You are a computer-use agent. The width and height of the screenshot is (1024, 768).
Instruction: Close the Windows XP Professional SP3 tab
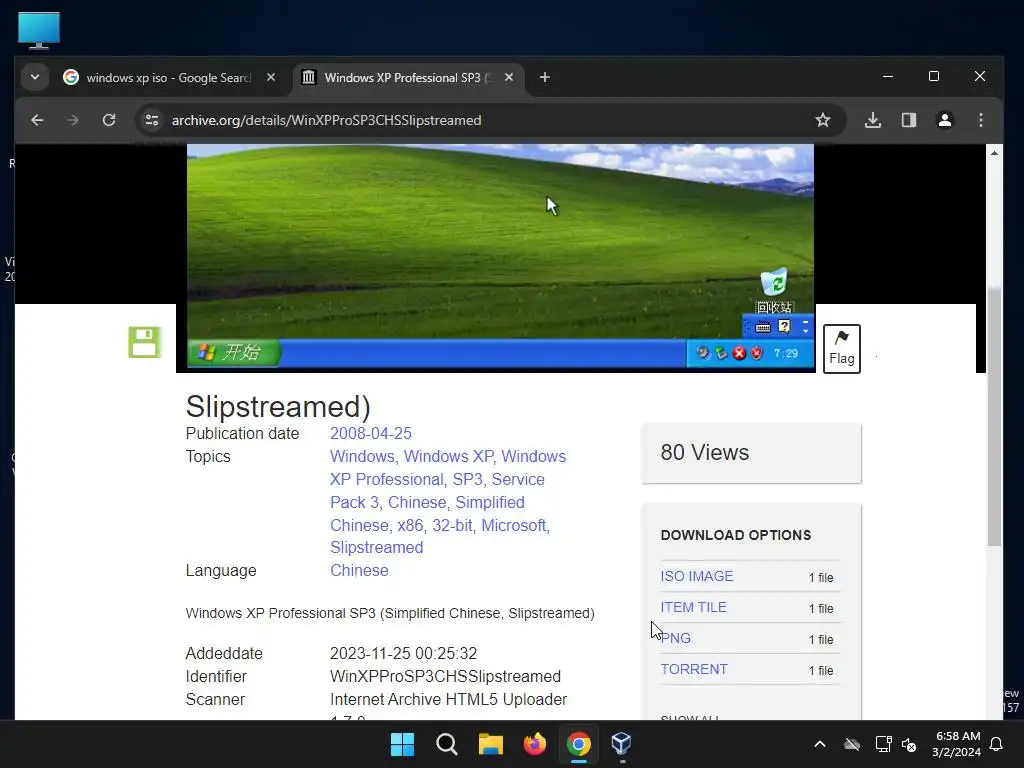pos(509,77)
